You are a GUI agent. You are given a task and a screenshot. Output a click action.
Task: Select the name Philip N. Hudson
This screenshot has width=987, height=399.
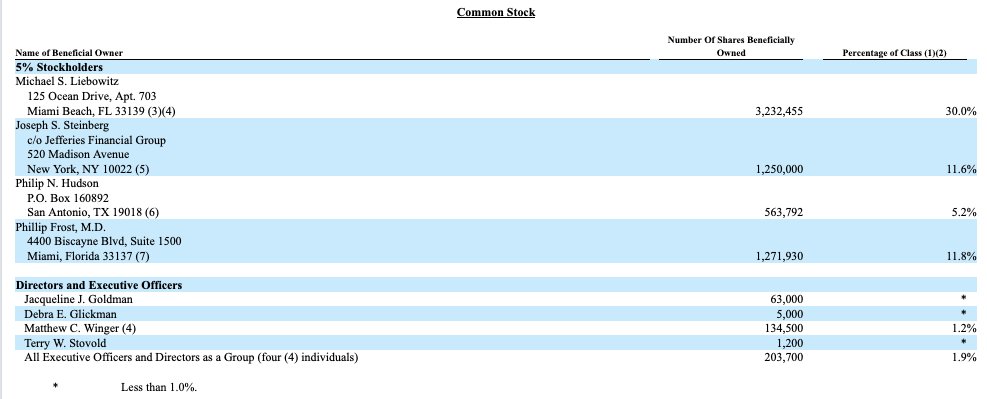(57, 183)
